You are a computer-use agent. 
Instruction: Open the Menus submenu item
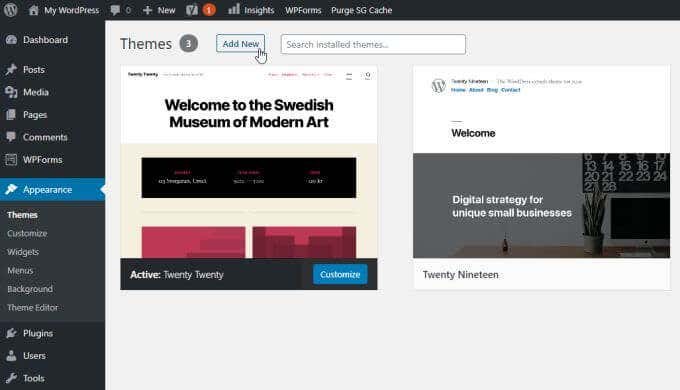point(20,271)
